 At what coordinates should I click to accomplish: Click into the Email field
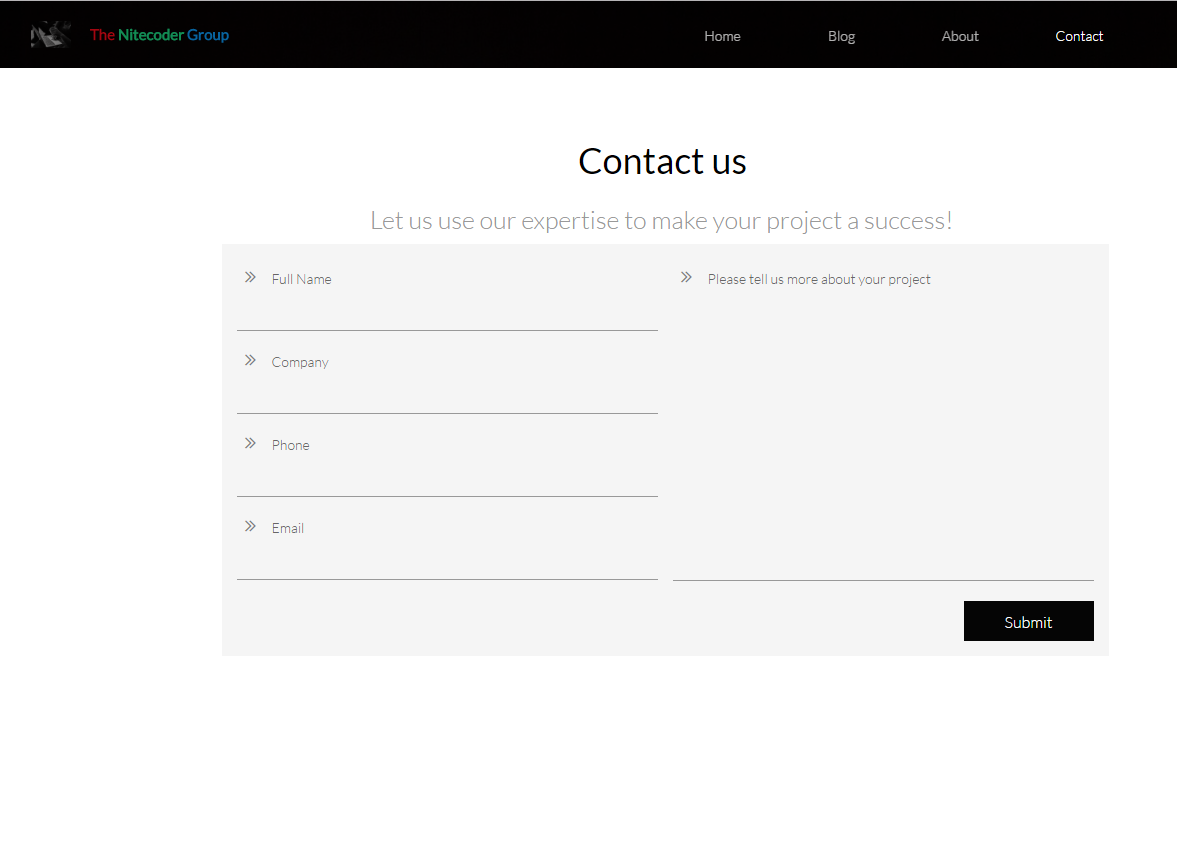[x=447, y=544]
